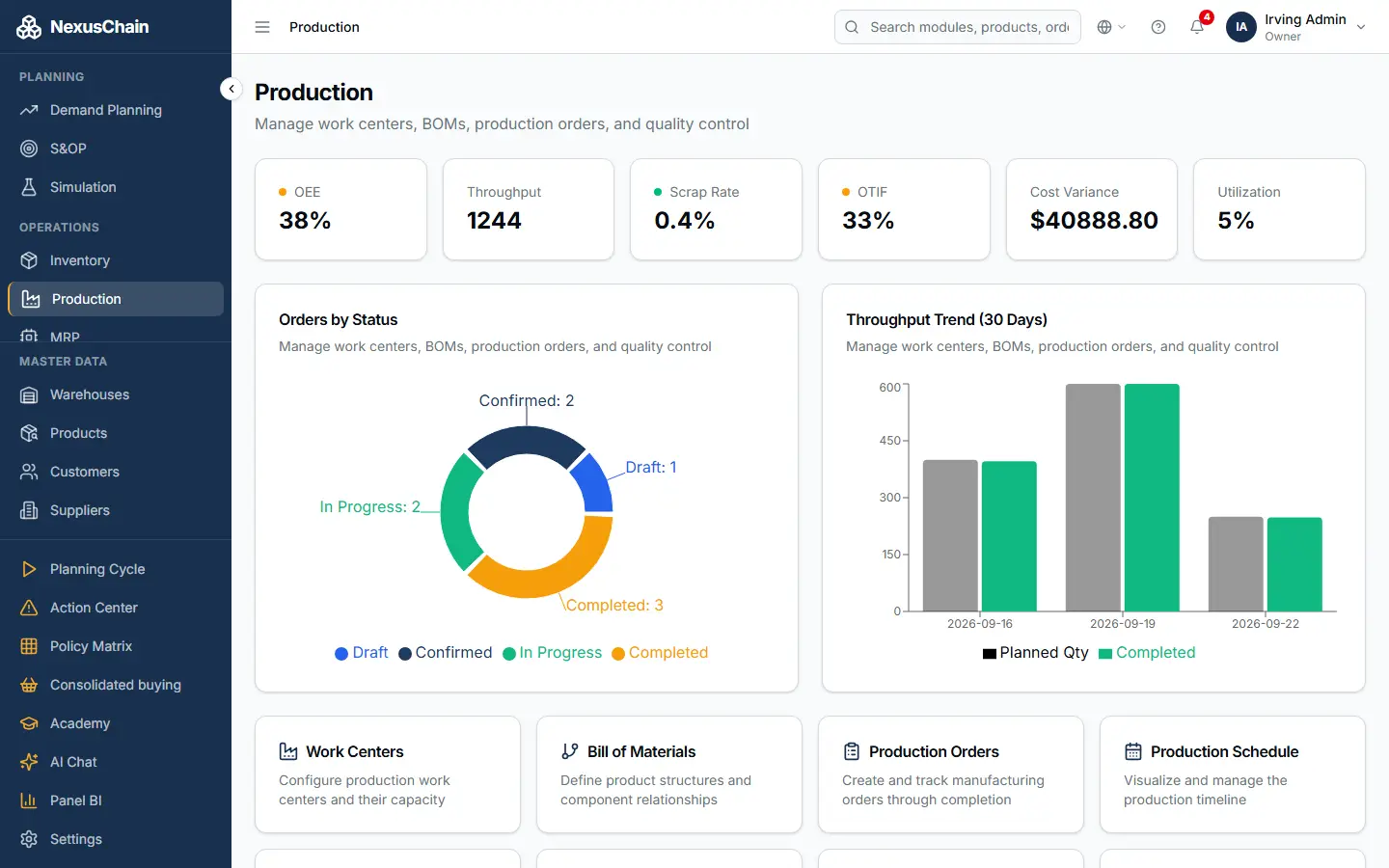Click the blue Draft donut segment
This screenshot has width=1389, height=868.
[x=595, y=483]
